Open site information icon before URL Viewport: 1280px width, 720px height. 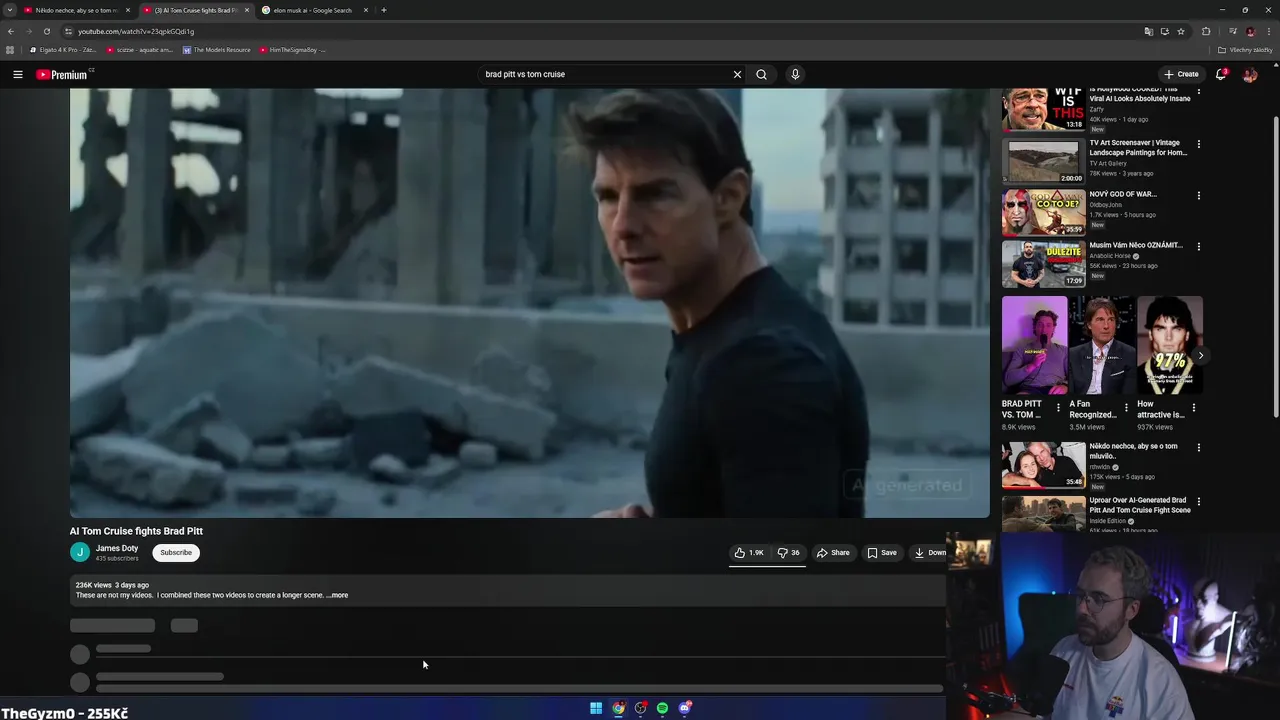tap(68, 31)
